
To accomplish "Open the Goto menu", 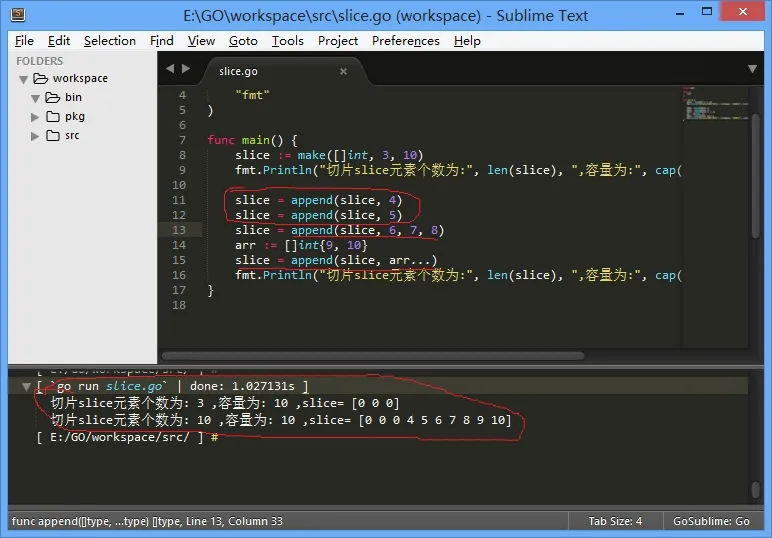I will pyautogui.click(x=243, y=41).
